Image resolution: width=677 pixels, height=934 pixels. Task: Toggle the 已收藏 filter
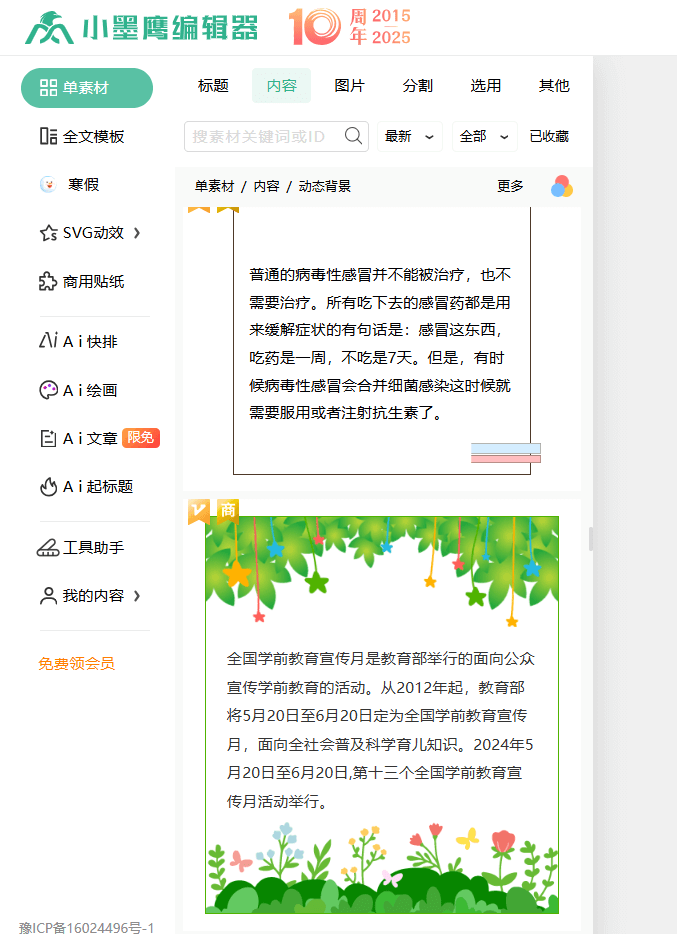[549, 136]
